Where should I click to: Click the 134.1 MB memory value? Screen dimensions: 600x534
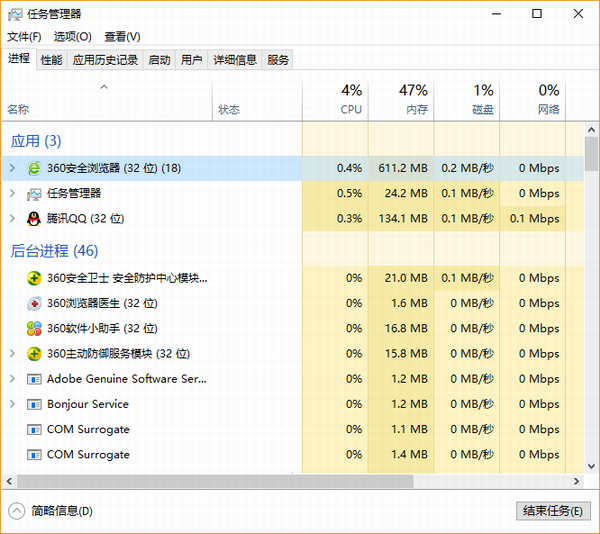pyautogui.click(x=403, y=219)
